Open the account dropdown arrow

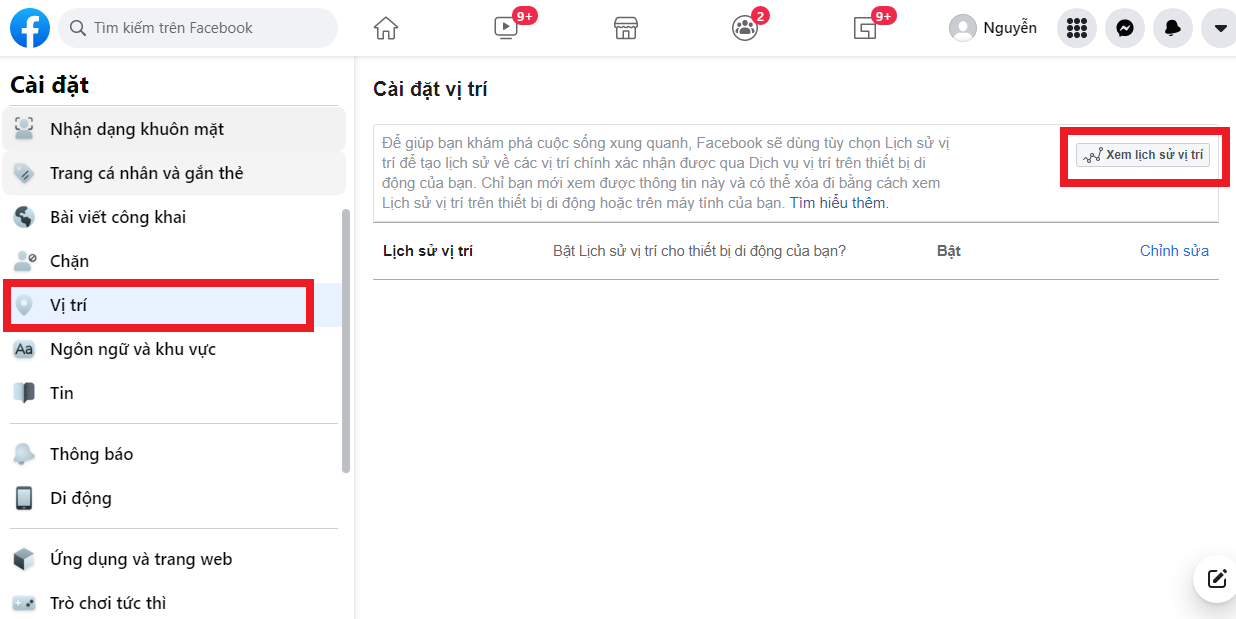tap(1218, 28)
